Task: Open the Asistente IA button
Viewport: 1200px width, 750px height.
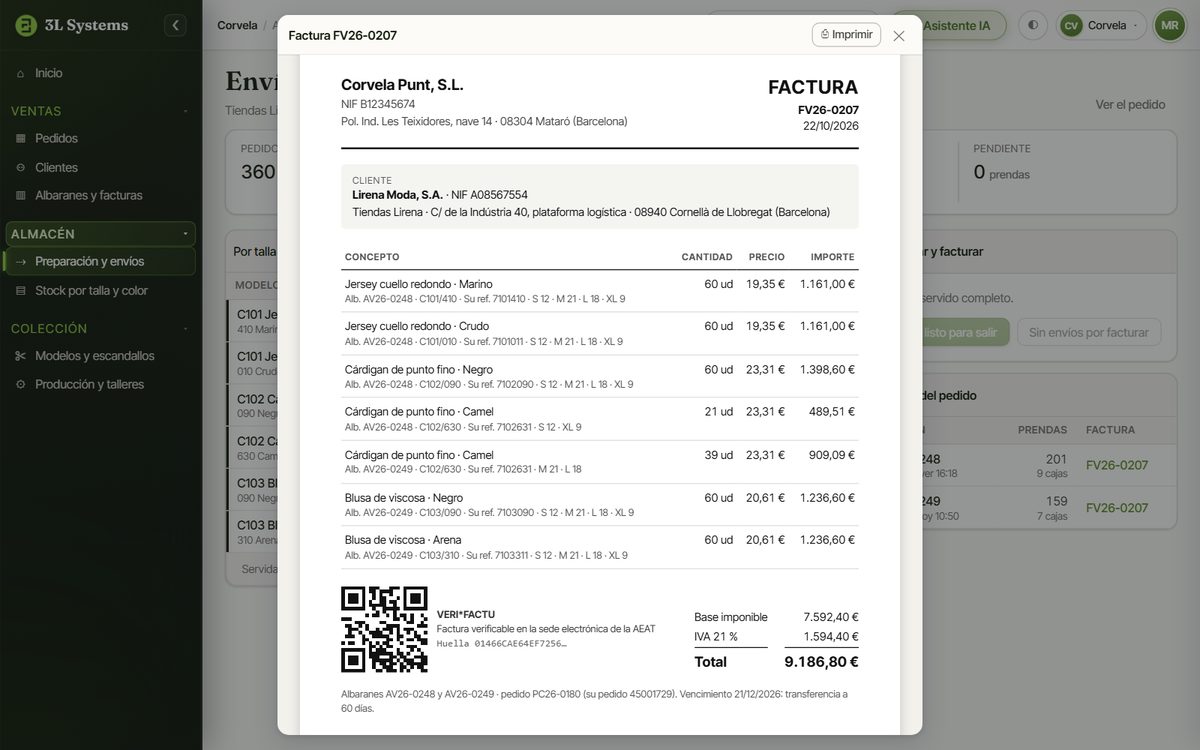Action: [955, 25]
